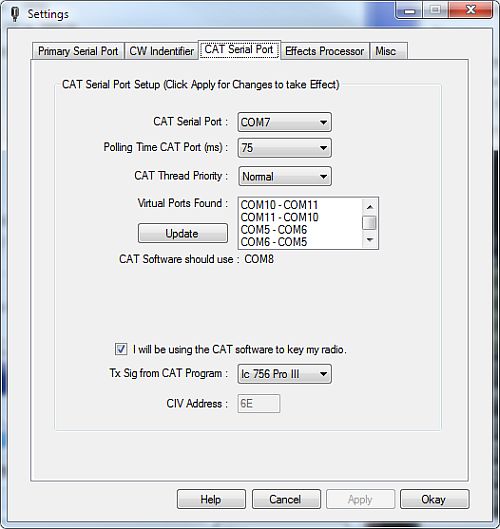Expand the Polling Time CAT Port dropdown

pos(284,148)
